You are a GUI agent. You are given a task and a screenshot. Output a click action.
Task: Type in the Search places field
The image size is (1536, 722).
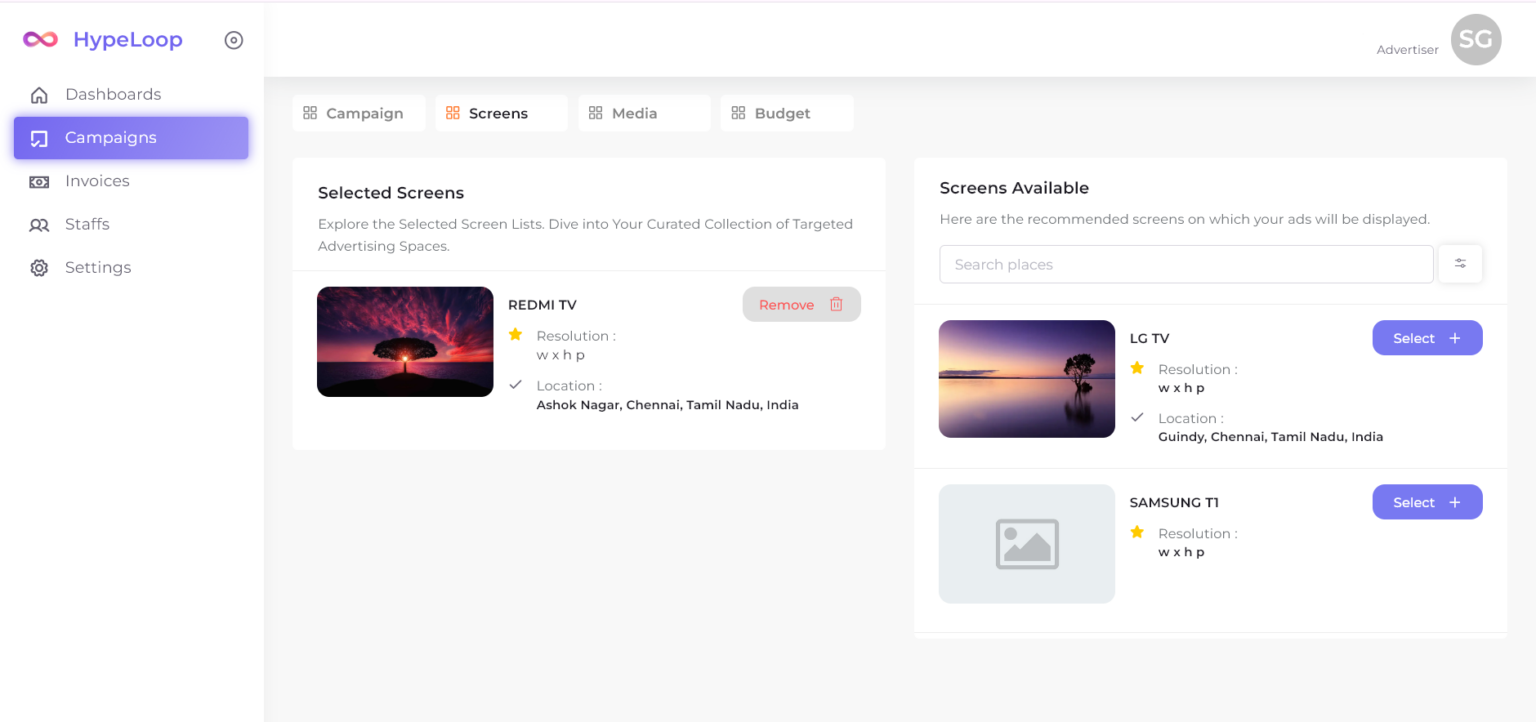pyautogui.click(x=1185, y=265)
